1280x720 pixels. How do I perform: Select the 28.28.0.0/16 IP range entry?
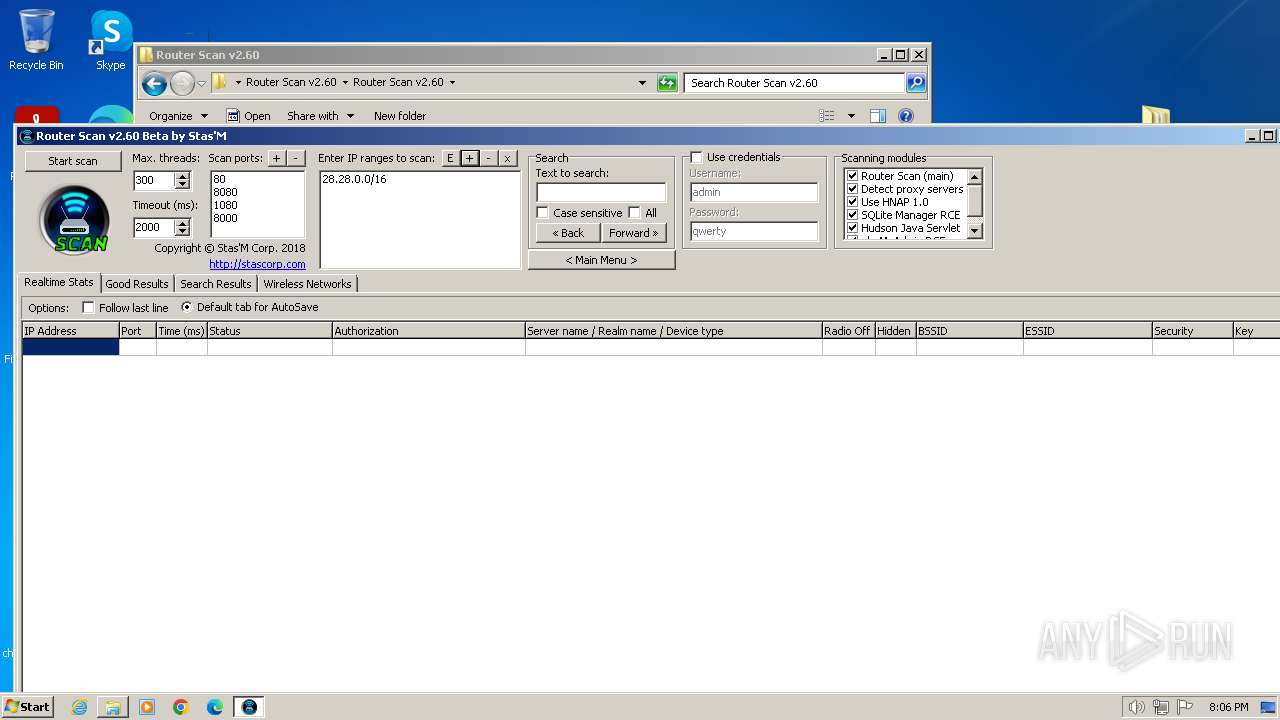coord(354,179)
